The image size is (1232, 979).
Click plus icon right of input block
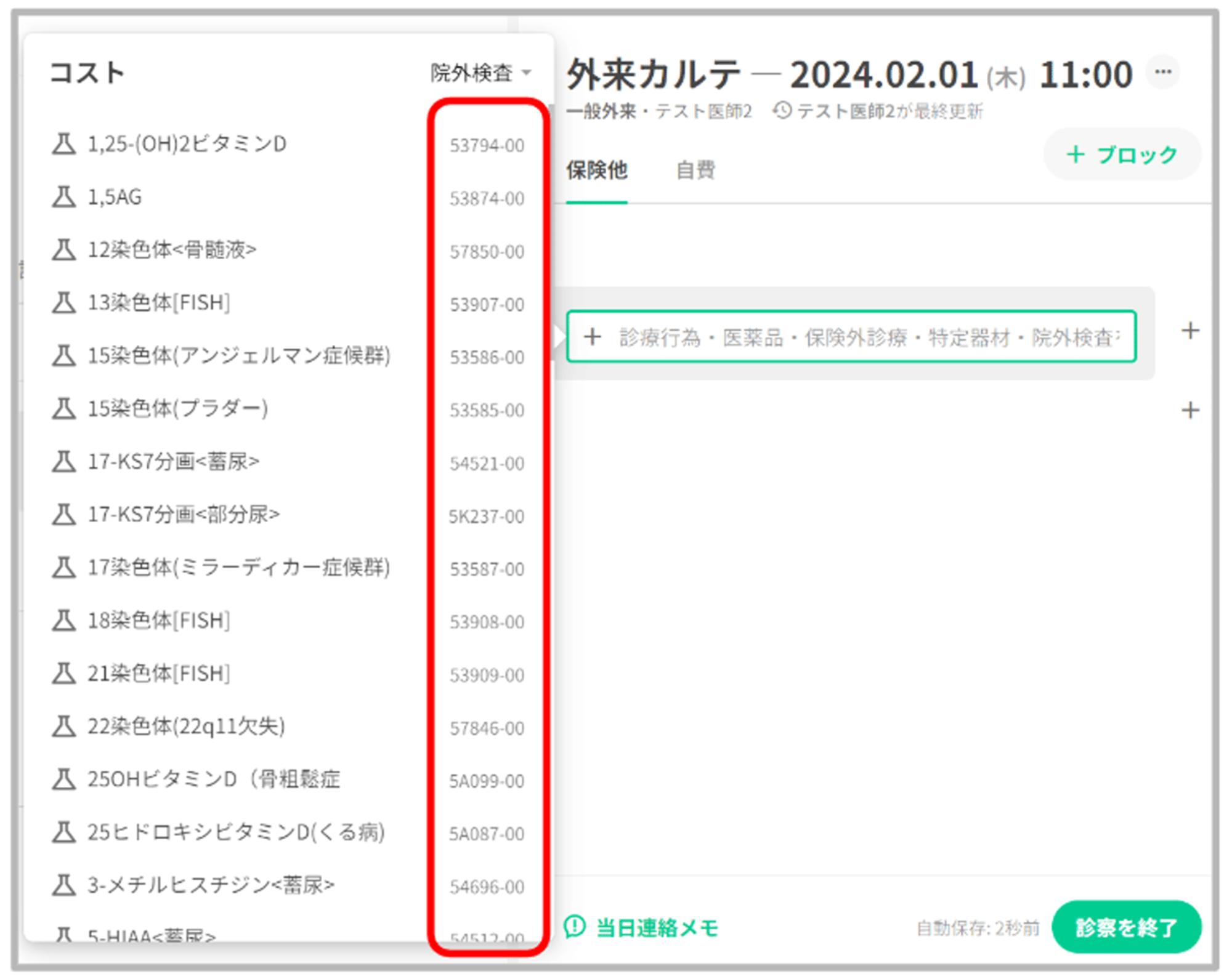point(1190,331)
